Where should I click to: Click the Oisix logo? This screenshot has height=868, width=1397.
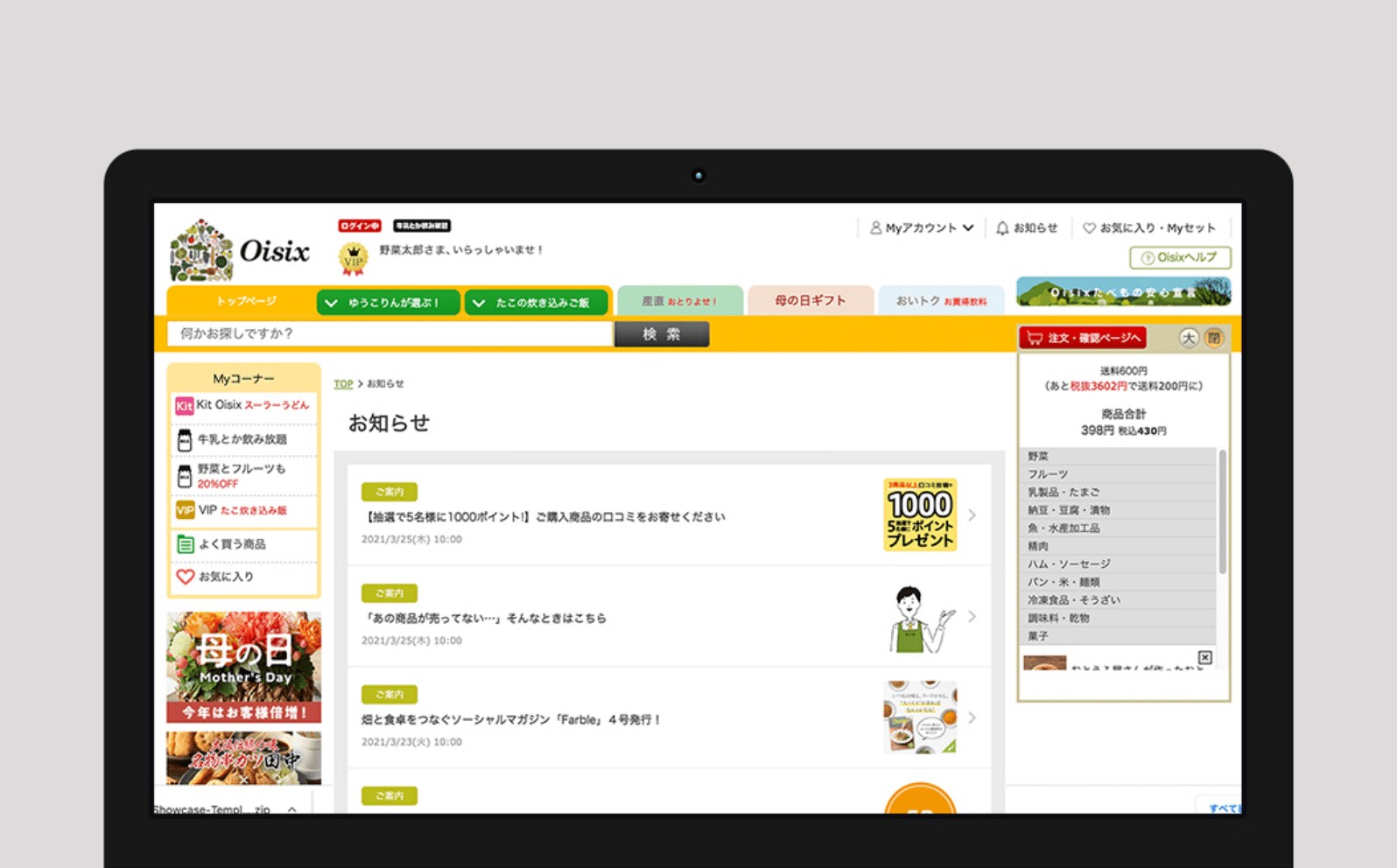(240, 250)
